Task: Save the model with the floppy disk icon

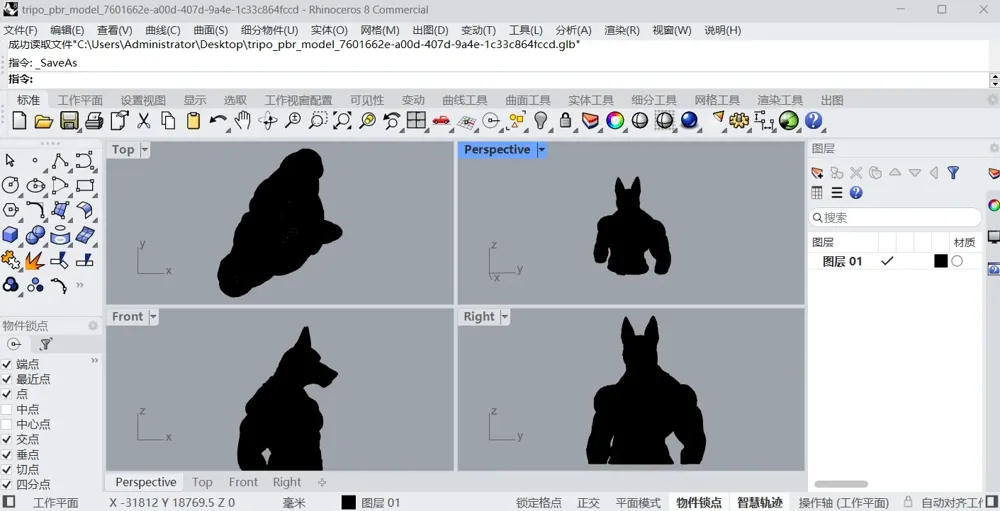Action: (x=69, y=120)
